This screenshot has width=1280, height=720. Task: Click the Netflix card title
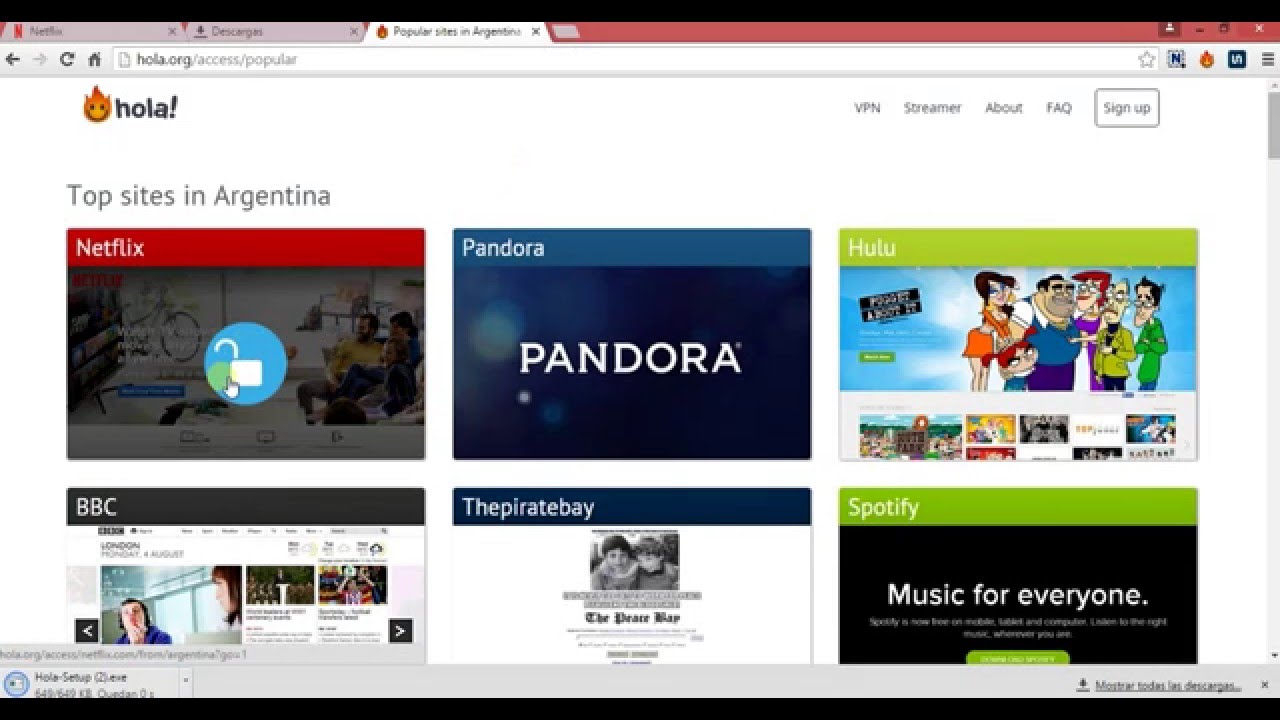[x=110, y=248]
